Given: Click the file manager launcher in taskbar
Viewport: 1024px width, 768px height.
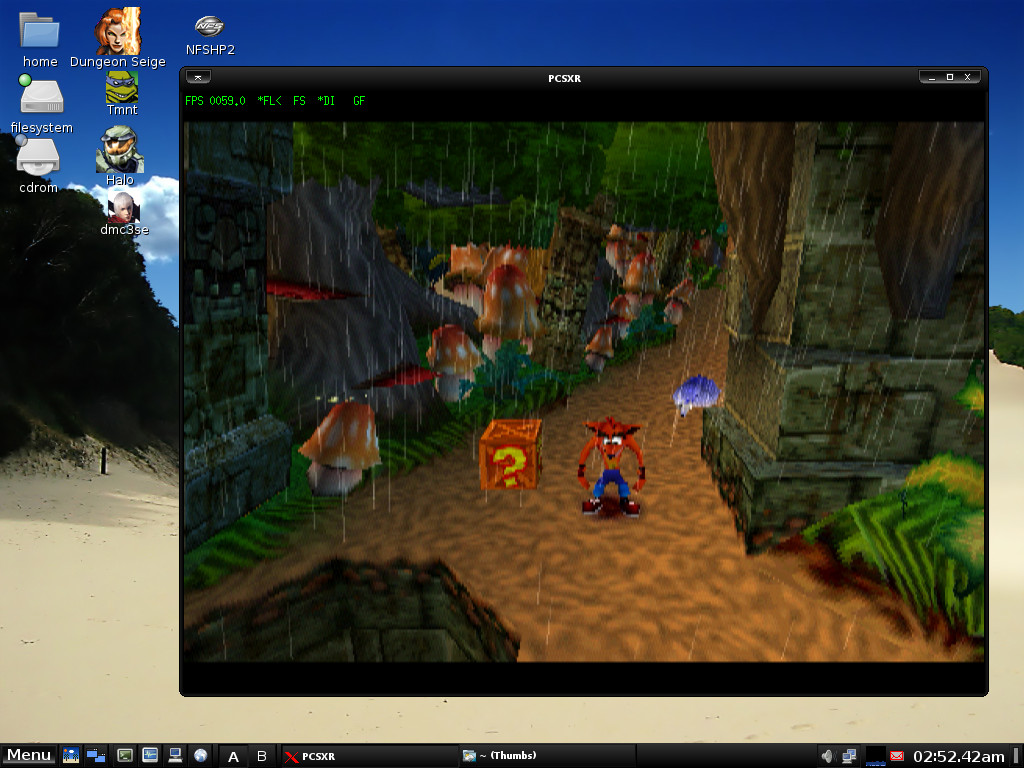Looking at the screenshot, I should coord(150,756).
